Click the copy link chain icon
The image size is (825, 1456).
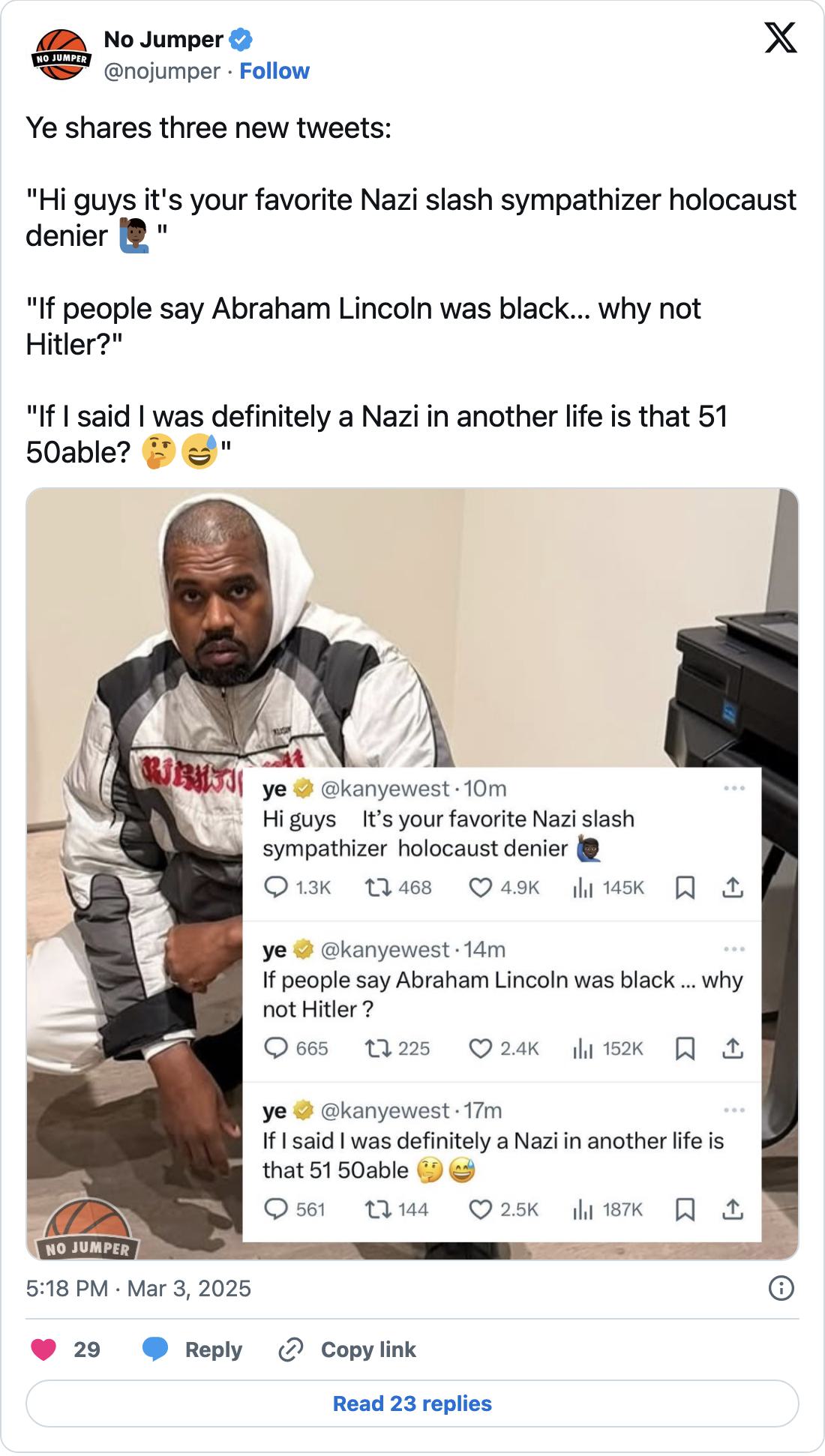point(290,1350)
